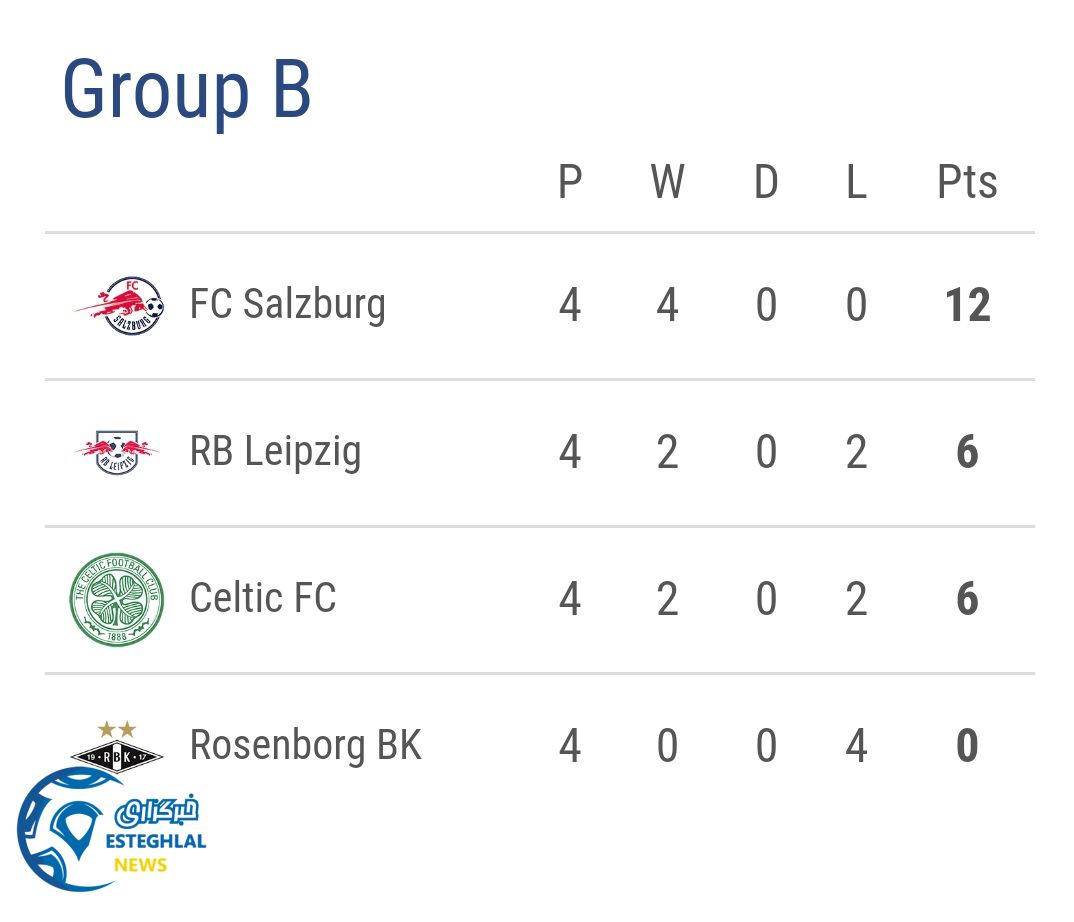
Task: Open the Rosenborg BK team name
Action: tap(305, 746)
